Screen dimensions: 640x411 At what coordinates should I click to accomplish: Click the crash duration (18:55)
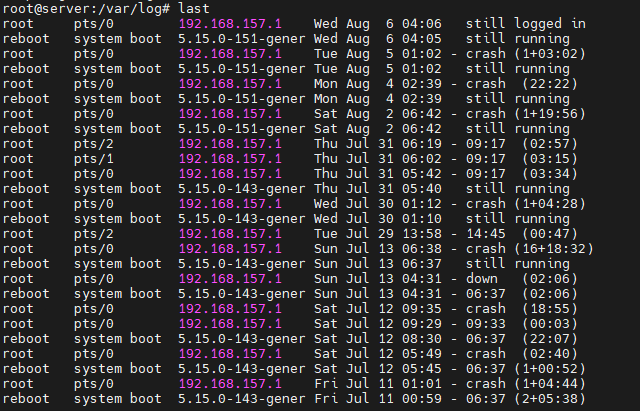550,309
